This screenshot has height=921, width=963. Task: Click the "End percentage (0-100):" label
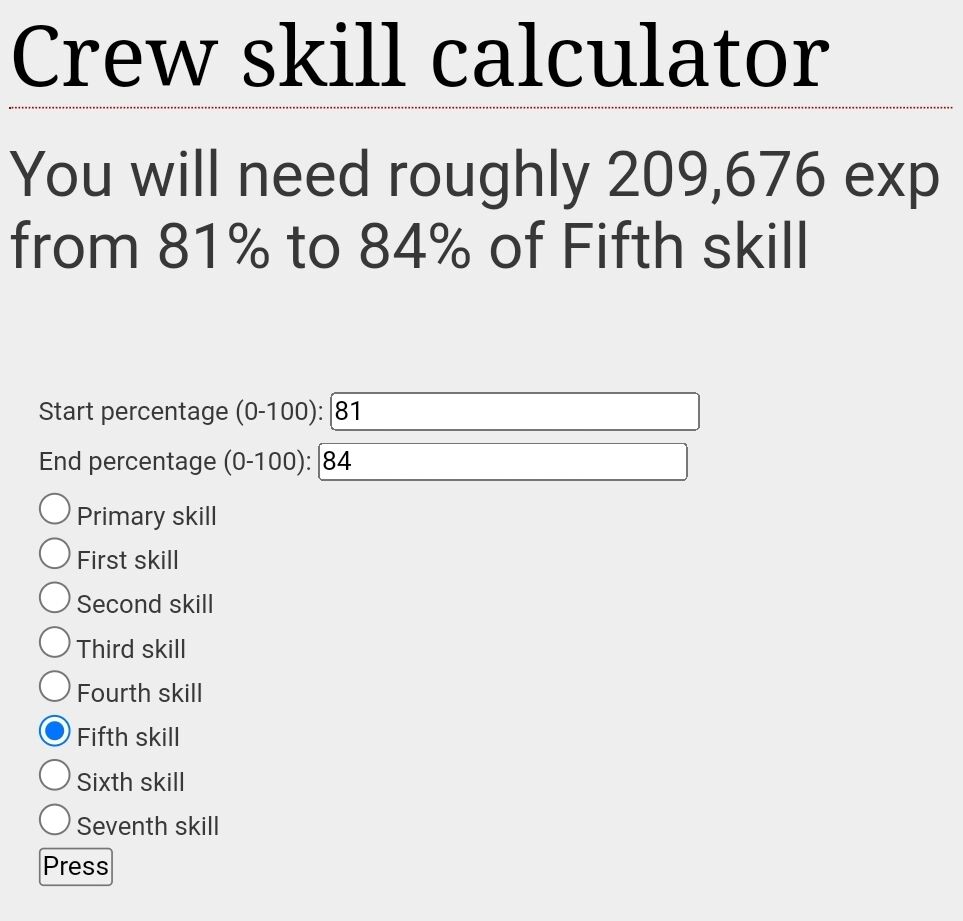[x=175, y=461]
